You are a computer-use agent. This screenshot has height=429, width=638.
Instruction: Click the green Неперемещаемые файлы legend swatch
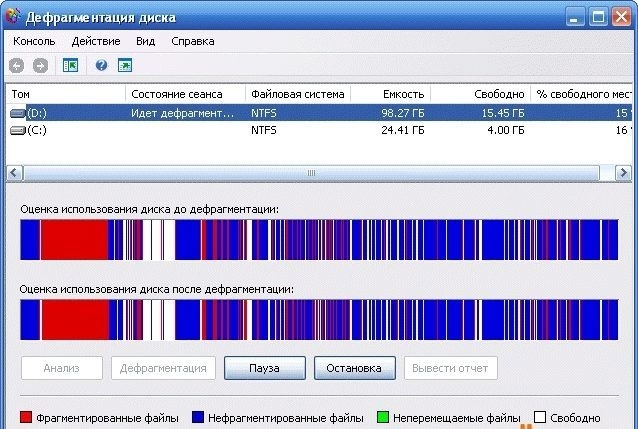coord(383,417)
